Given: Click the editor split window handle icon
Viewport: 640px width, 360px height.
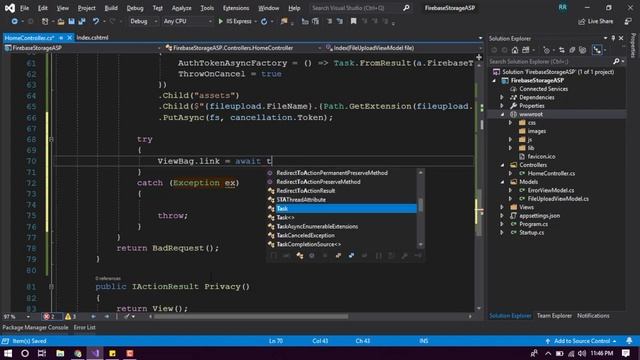Looking at the screenshot, I should (479, 57).
